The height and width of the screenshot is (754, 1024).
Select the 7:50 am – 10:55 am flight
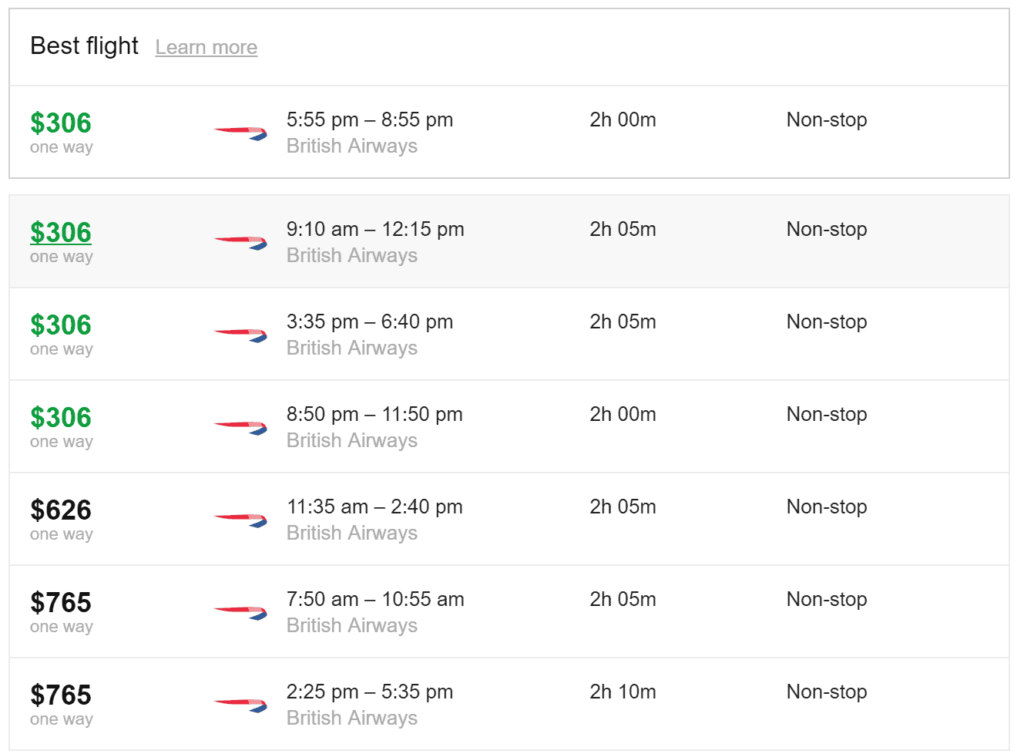[375, 599]
